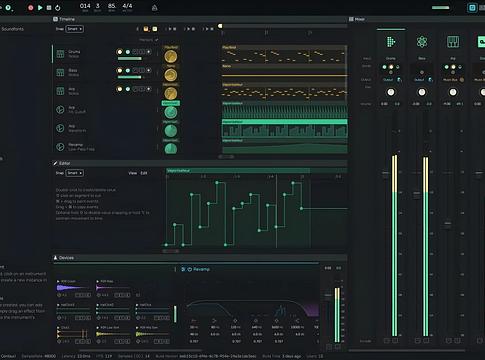Click the Drums mixer pan knob
485x360 pixels.
tap(391, 92)
